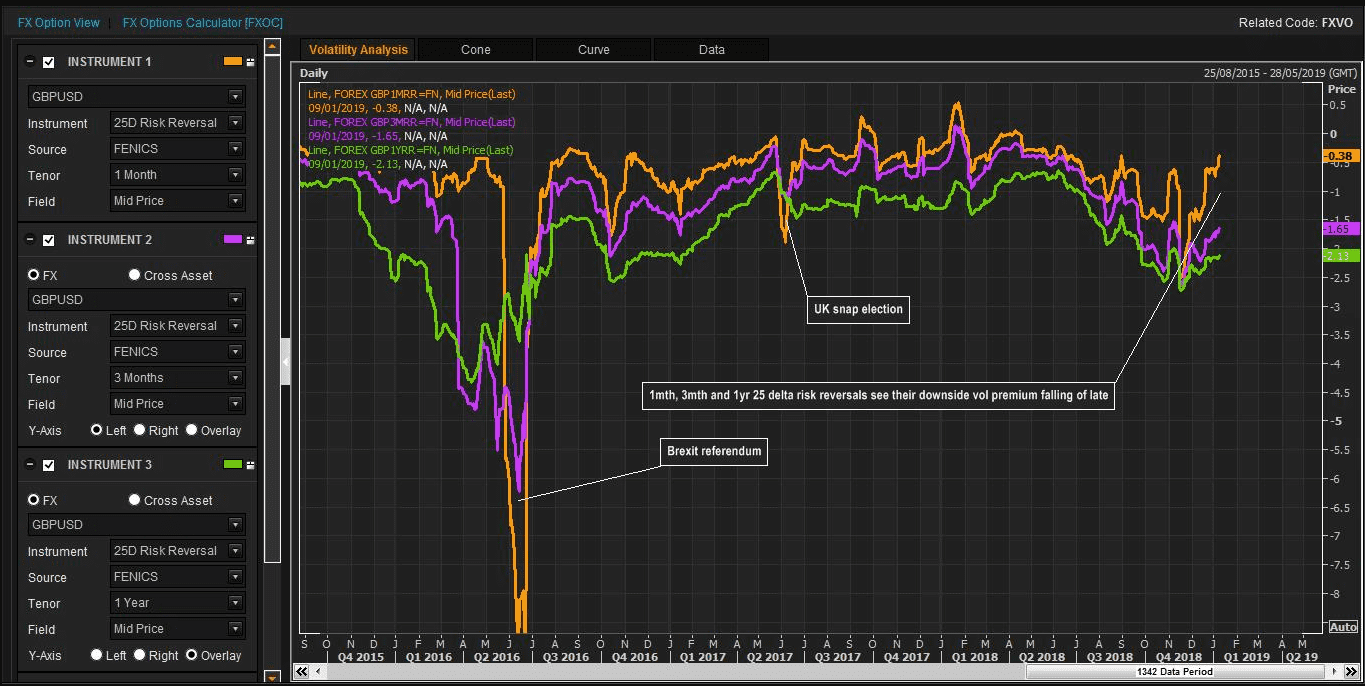Open Instrument 3 line style icon

(x=250, y=465)
